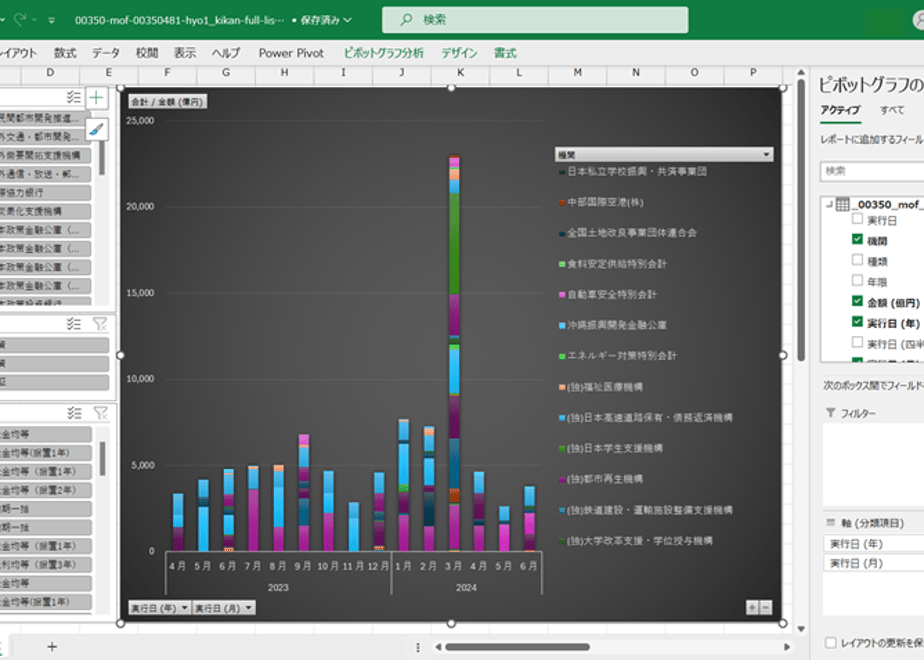Switch to the 校閲 ribbon tab

[x=147, y=53]
